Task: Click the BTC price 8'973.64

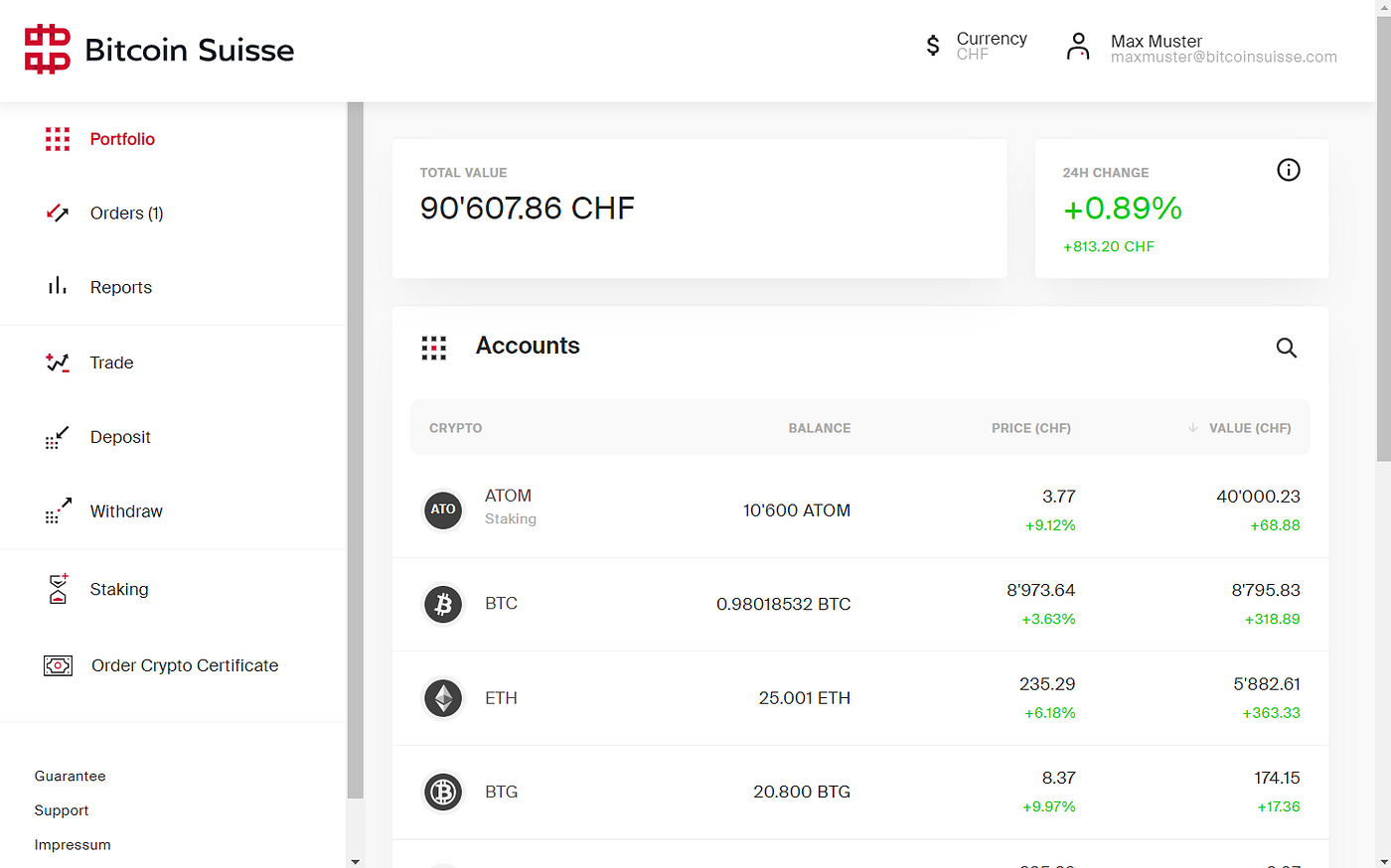Action: (x=1041, y=590)
